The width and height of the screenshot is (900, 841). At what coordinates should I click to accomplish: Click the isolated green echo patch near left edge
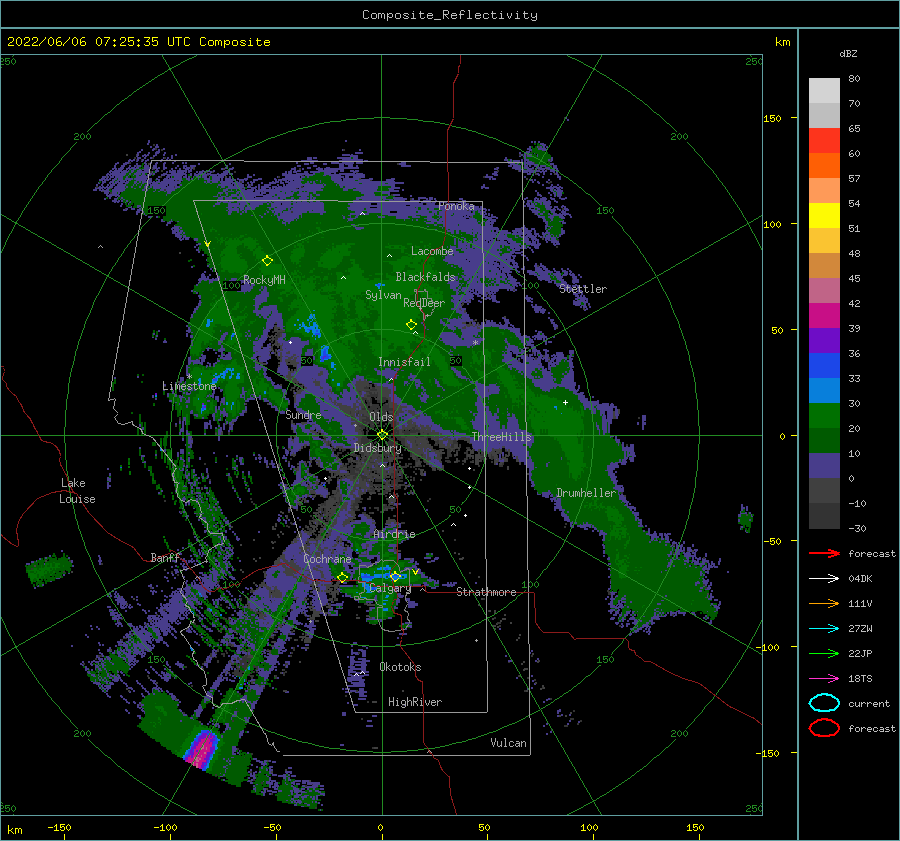(x=49, y=568)
